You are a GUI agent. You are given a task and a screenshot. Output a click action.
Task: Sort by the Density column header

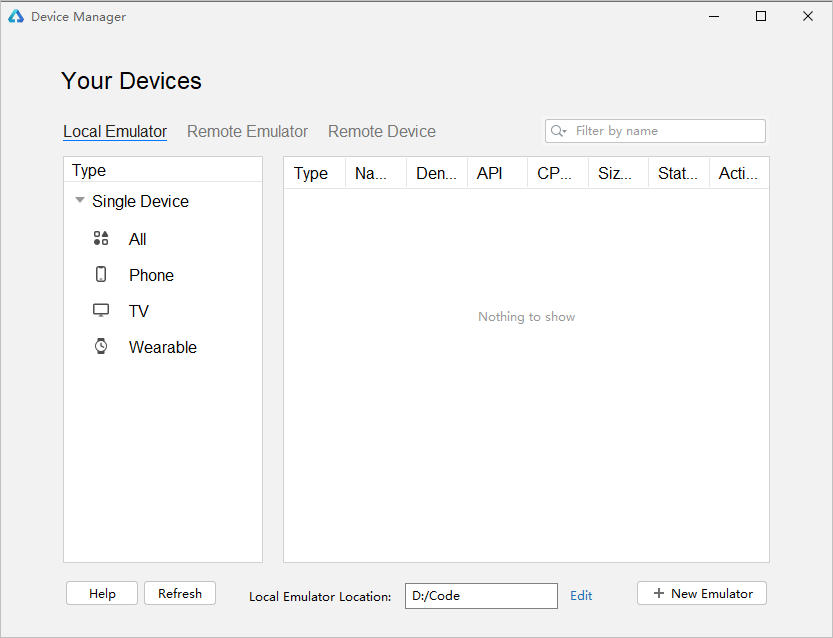[437, 173]
